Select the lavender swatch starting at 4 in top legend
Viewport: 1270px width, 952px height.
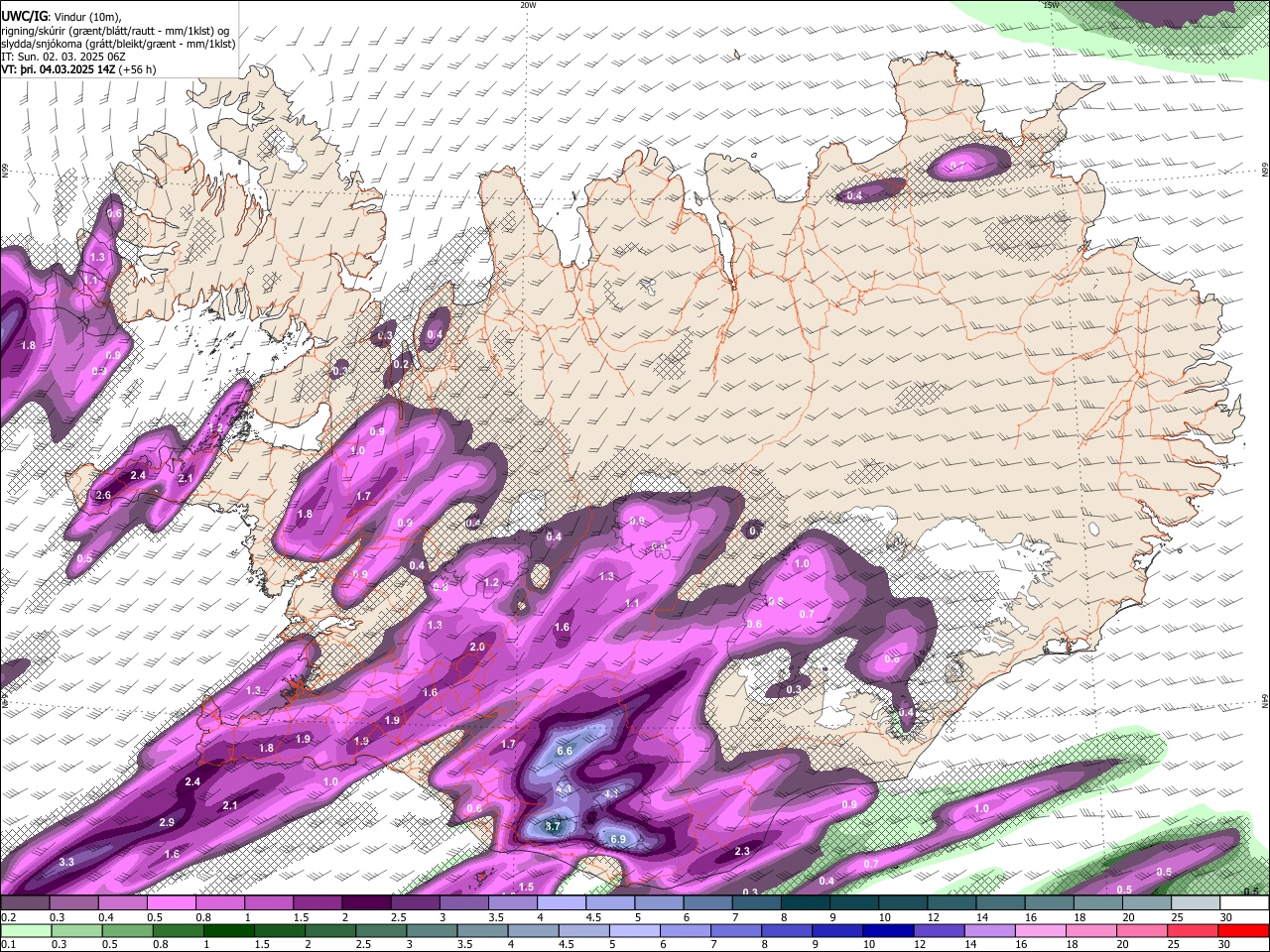562,903
